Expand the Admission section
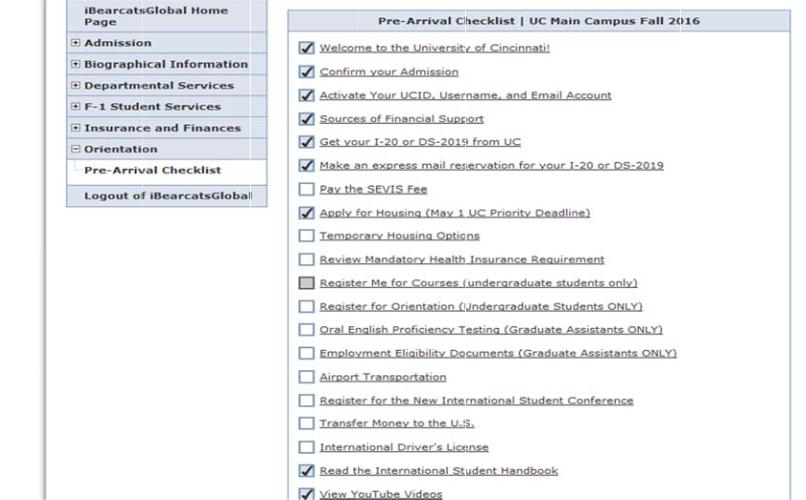Viewport: 806px width, 500px height. click(76, 43)
